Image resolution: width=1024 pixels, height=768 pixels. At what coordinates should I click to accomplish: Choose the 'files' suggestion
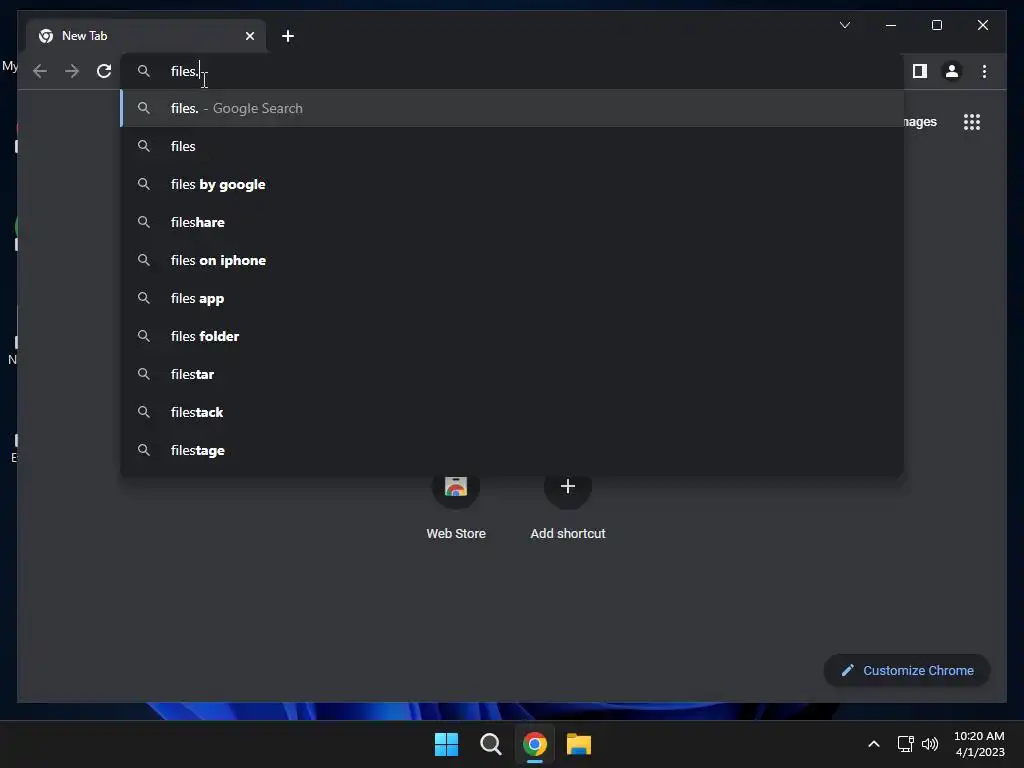[512, 146]
